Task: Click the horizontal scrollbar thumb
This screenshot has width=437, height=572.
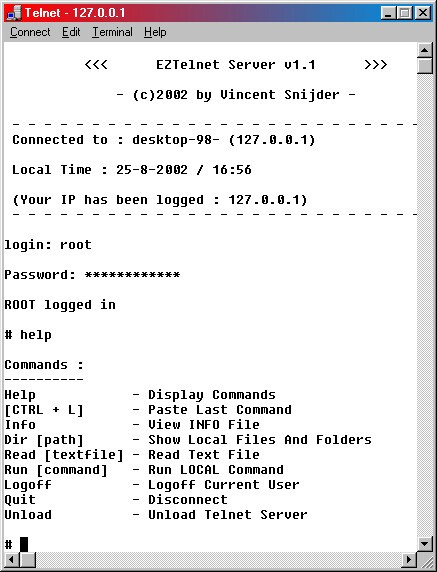Action: click(27, 559)
